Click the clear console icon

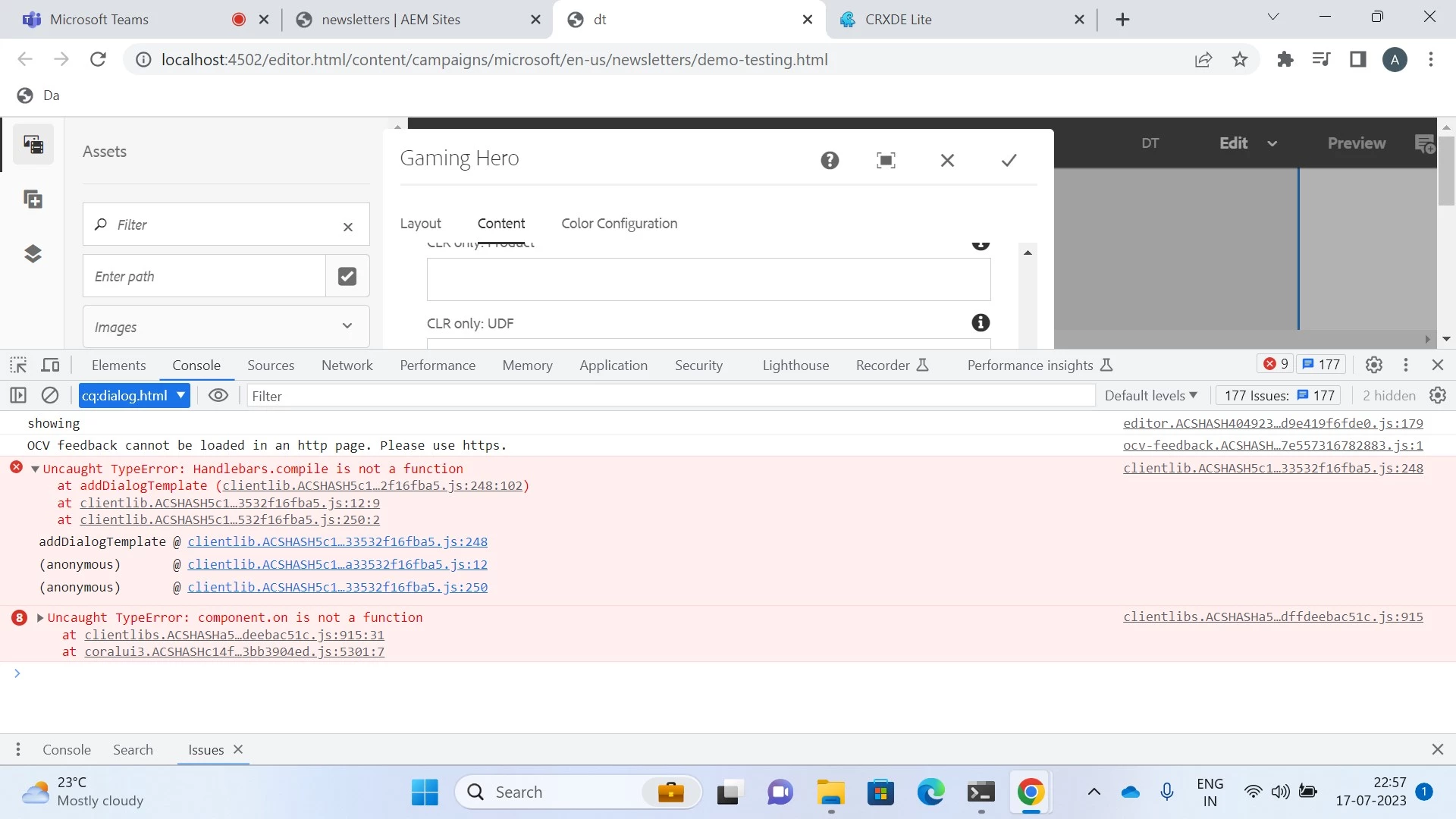tap(50, 395)
